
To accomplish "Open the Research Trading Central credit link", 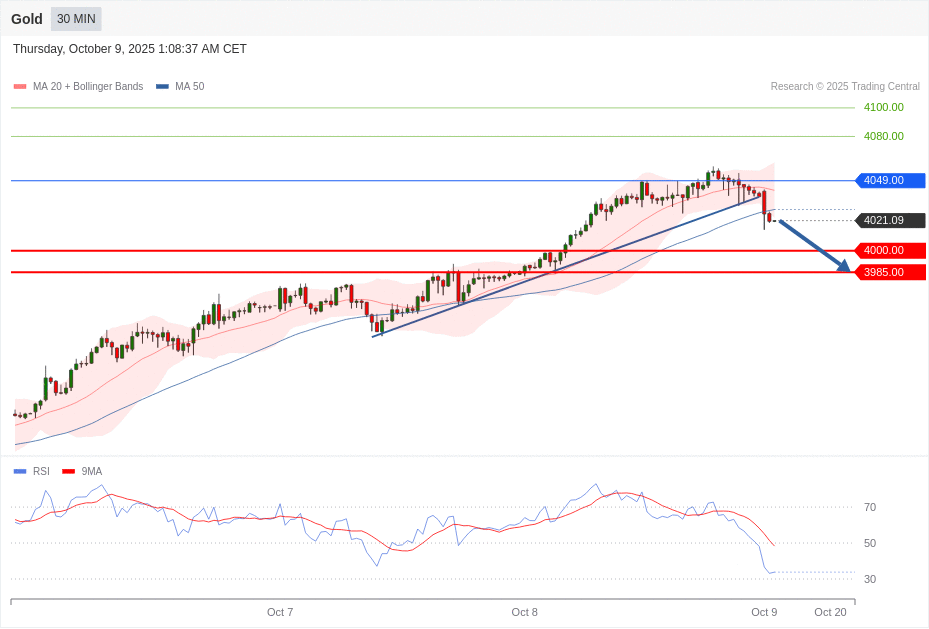I will [844, 87].
